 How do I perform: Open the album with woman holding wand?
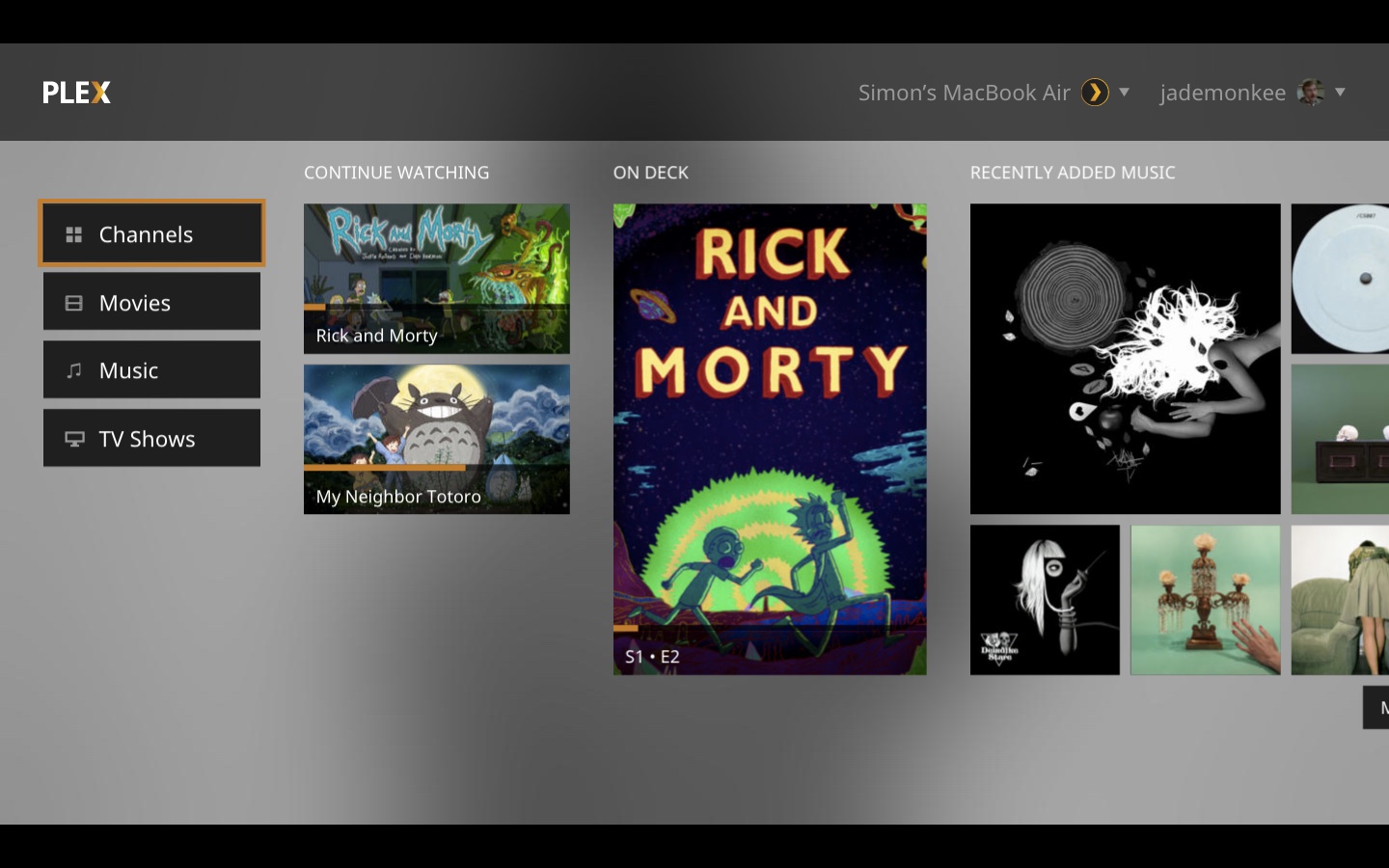pyautogui.click(x=1045, y=600)
